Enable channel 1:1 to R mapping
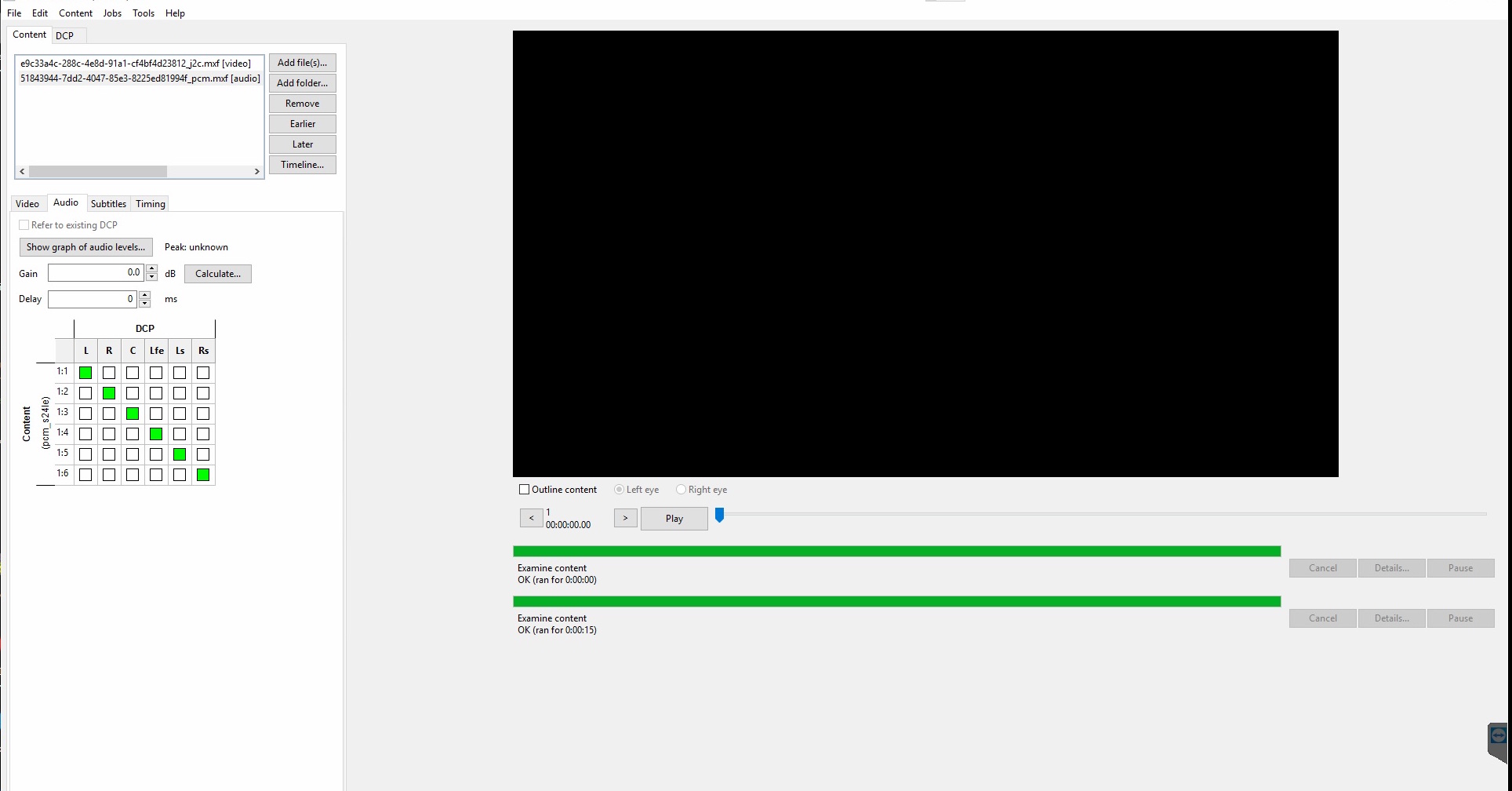This screenshot has width=1512, height=791. 109,373
